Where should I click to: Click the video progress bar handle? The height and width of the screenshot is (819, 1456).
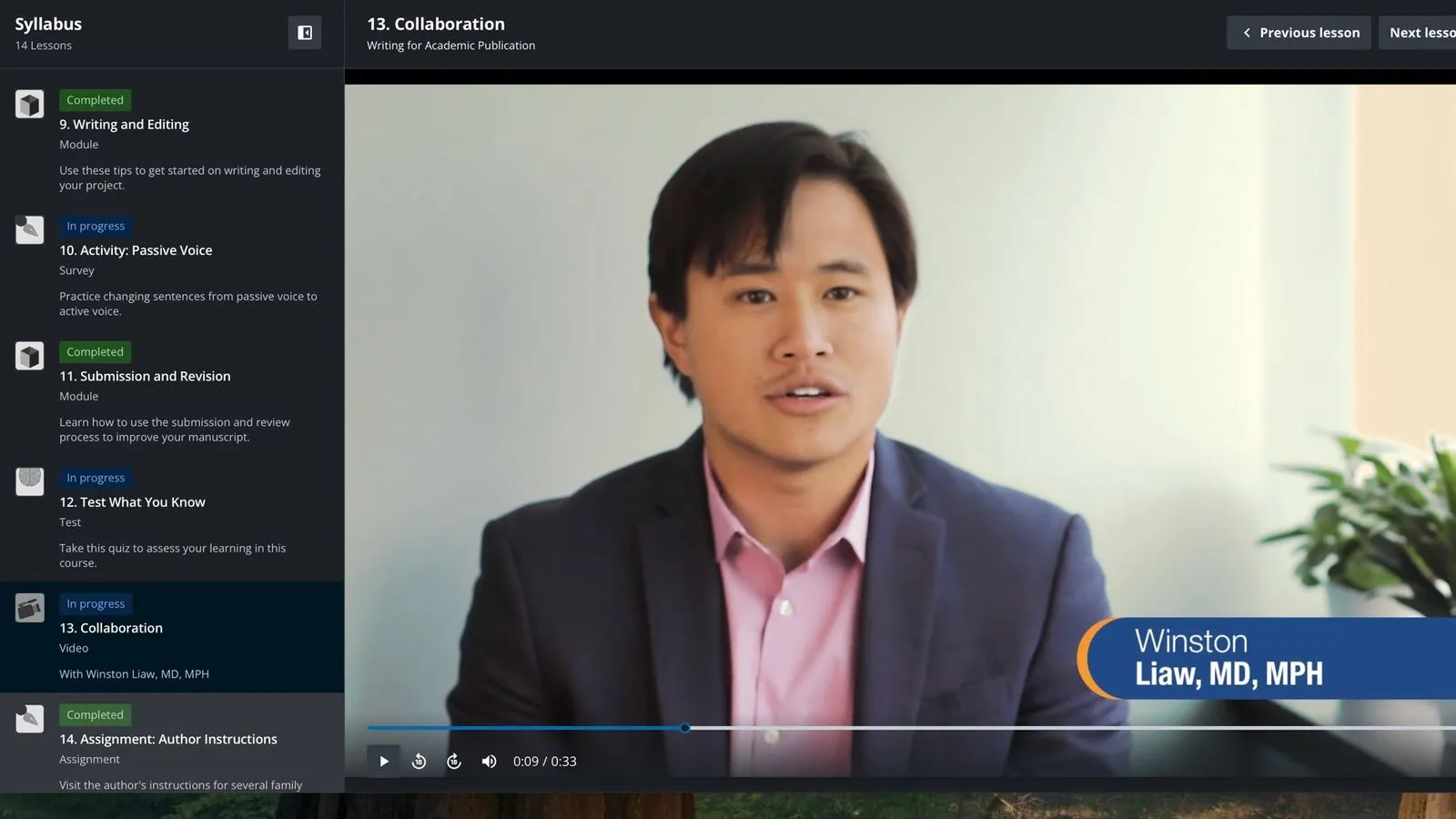pos(685,728)
